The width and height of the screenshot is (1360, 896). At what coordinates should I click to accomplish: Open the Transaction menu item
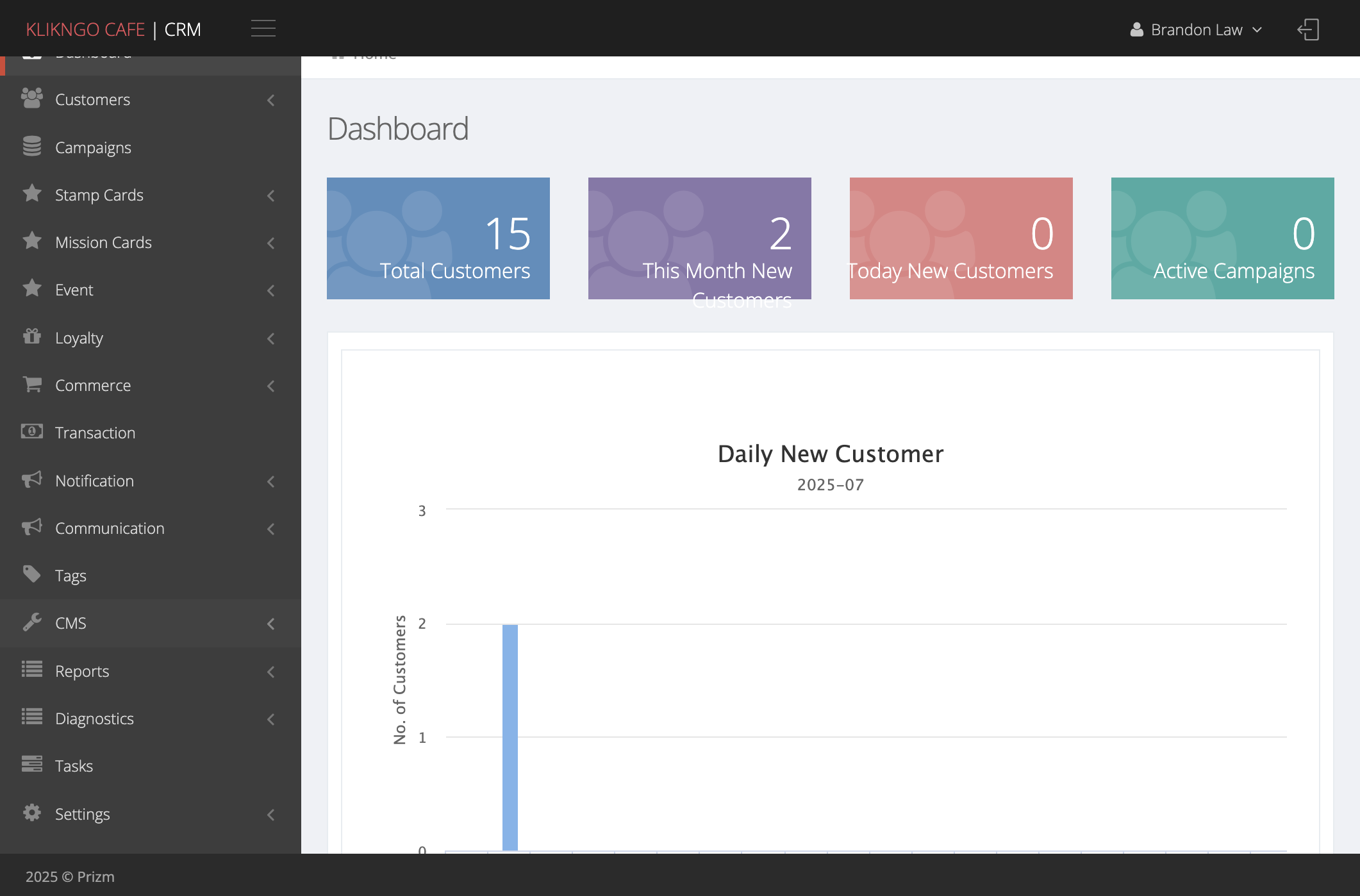point(151,433)
